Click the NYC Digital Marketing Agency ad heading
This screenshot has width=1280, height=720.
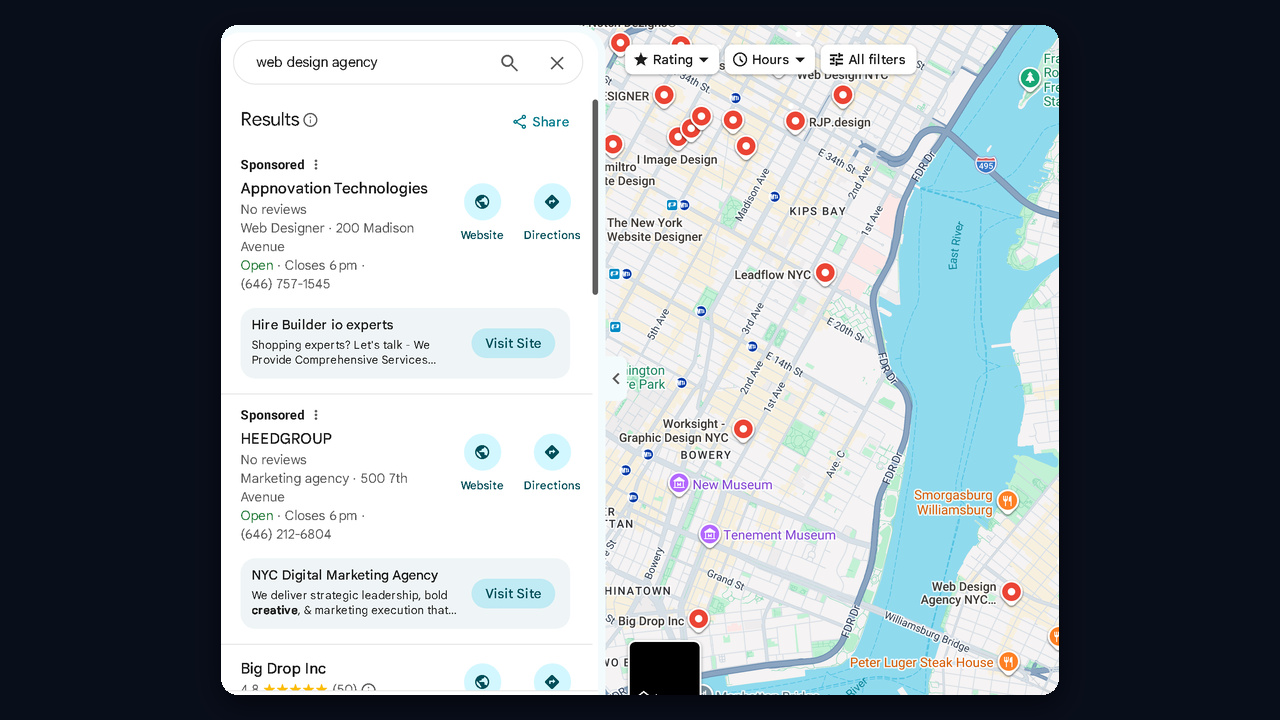(345, 575)
